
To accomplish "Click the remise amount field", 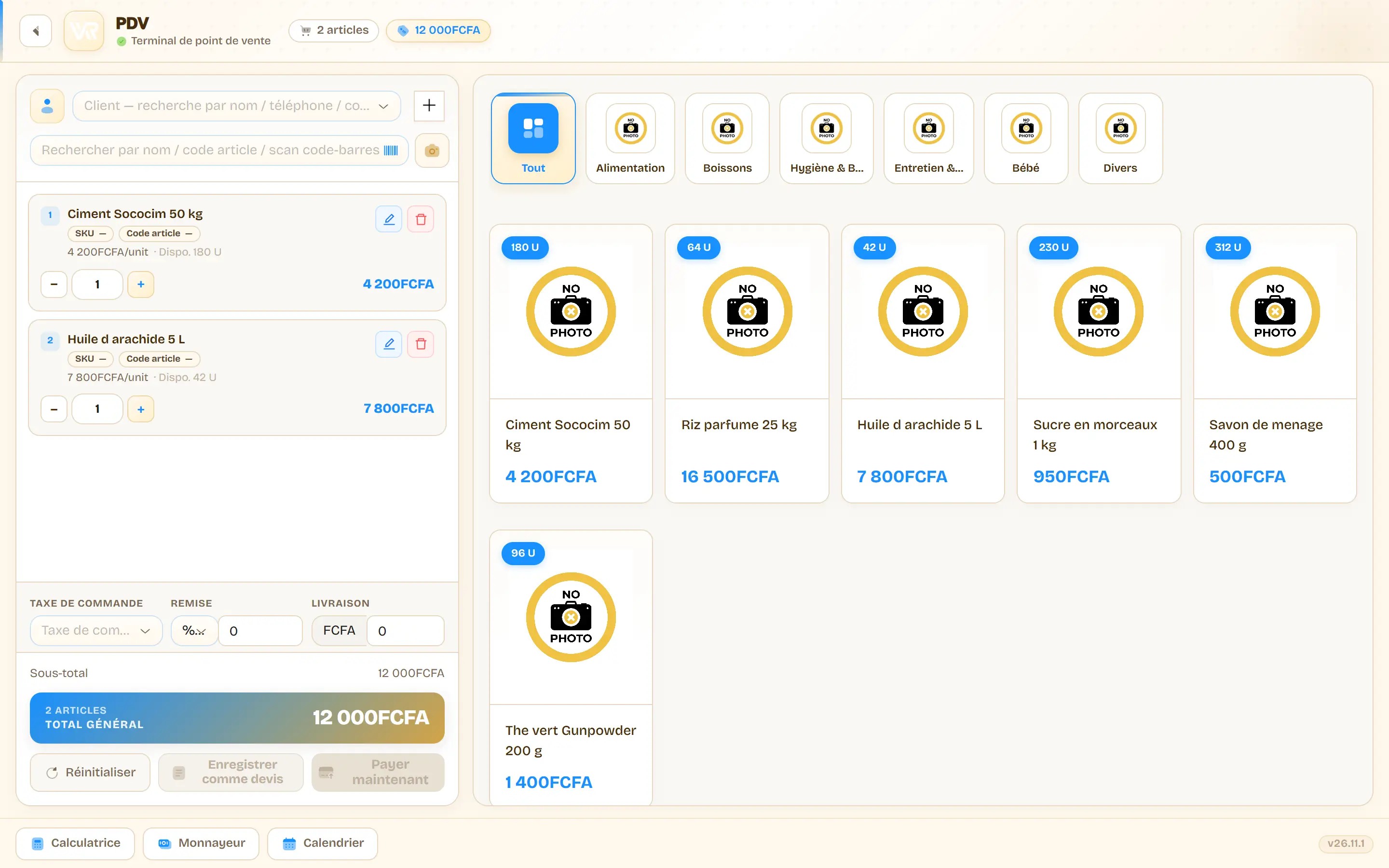I will (x=260, y=630).
